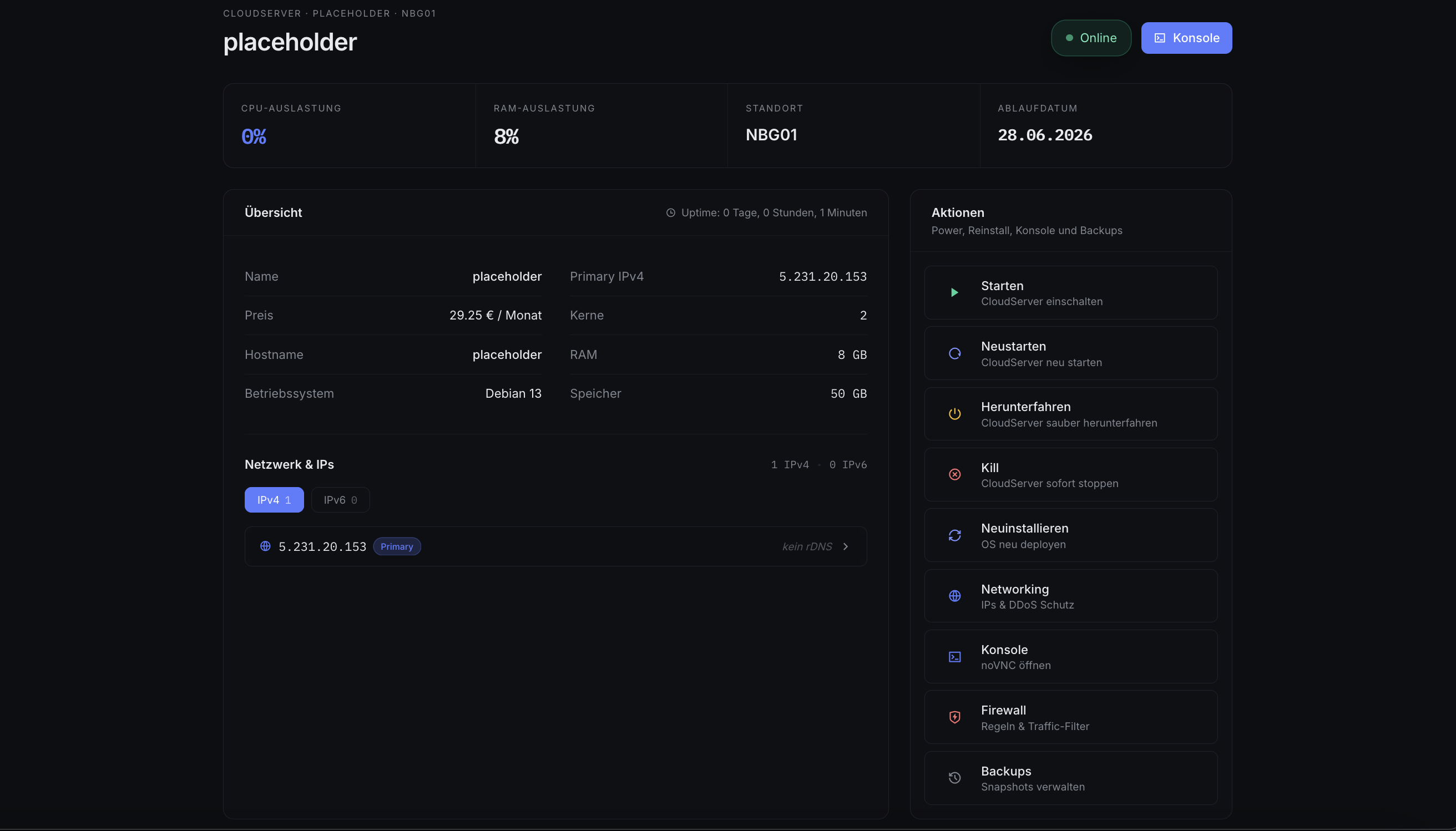This screenshot has height=831, width=1456.
Task: Click the history icon beside Backups
Action: click(x=954, y=778)
